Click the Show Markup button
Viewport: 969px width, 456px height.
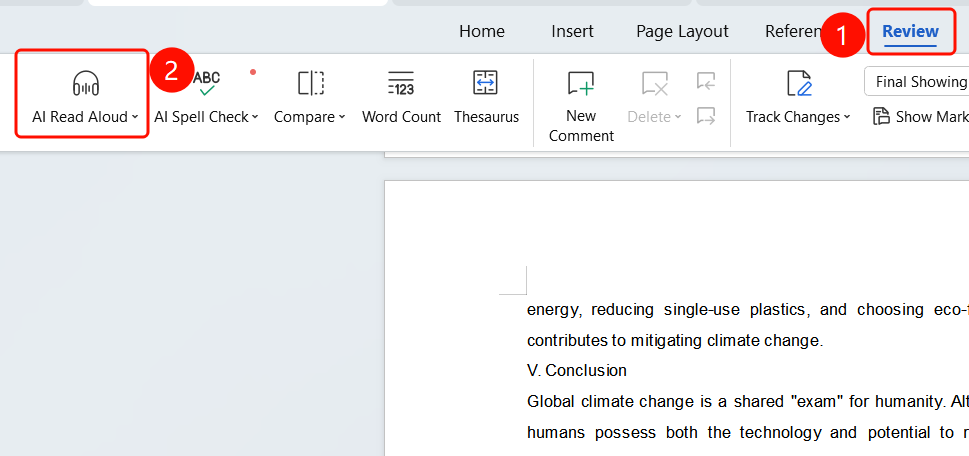[921, 117]
